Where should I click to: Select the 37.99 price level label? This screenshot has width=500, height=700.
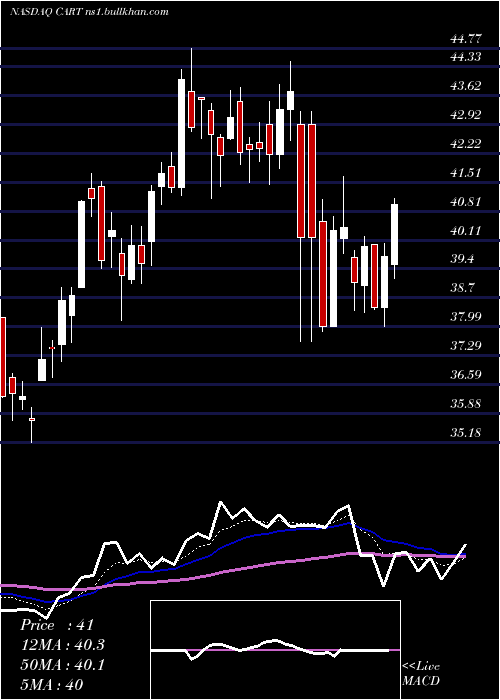(x=466, y=317)
